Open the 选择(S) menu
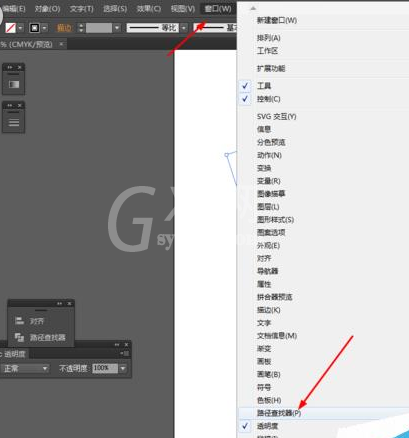The image size is (409, 438). pos(115,9)
